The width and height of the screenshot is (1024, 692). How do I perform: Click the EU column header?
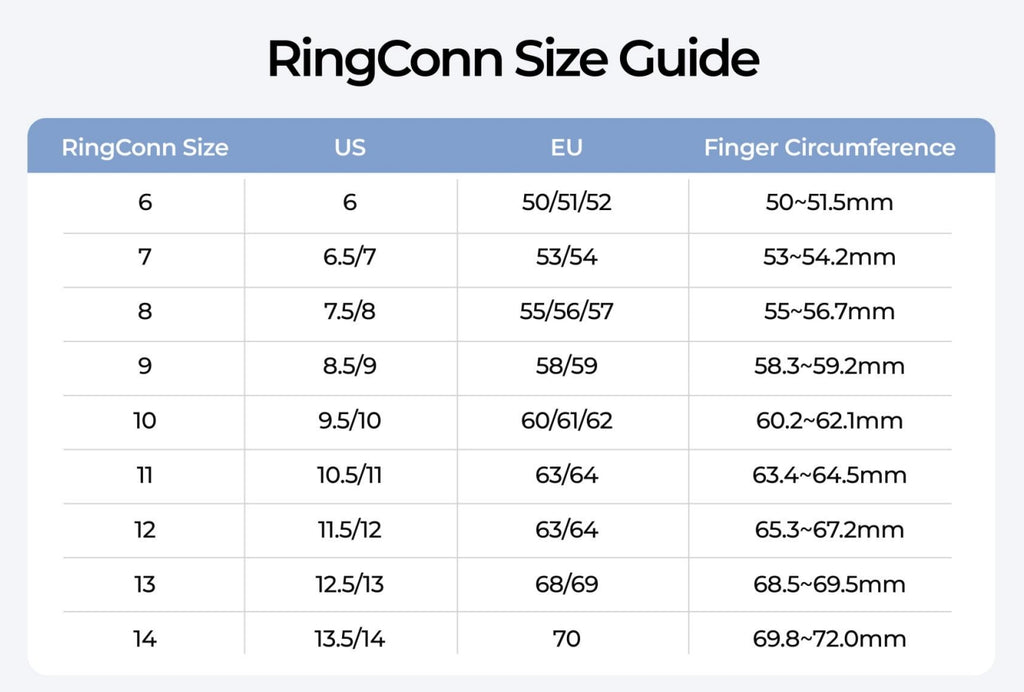(566, 148)
